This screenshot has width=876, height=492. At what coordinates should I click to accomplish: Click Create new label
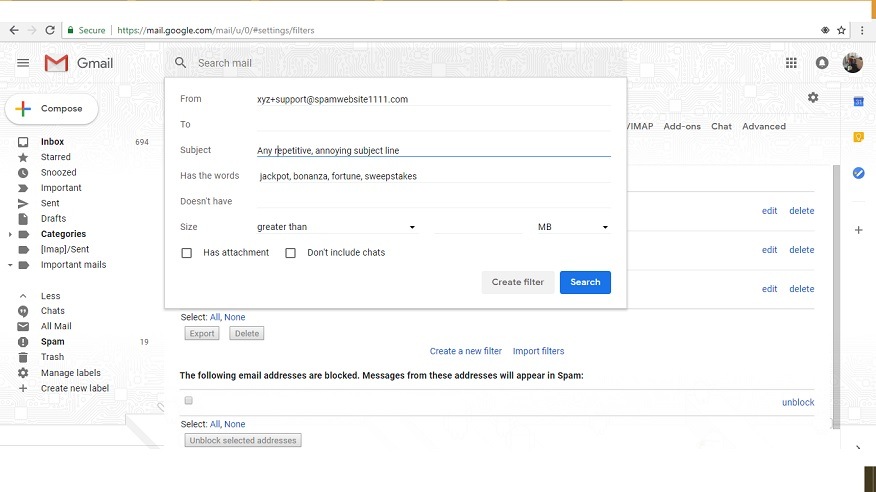click(75, 388)
